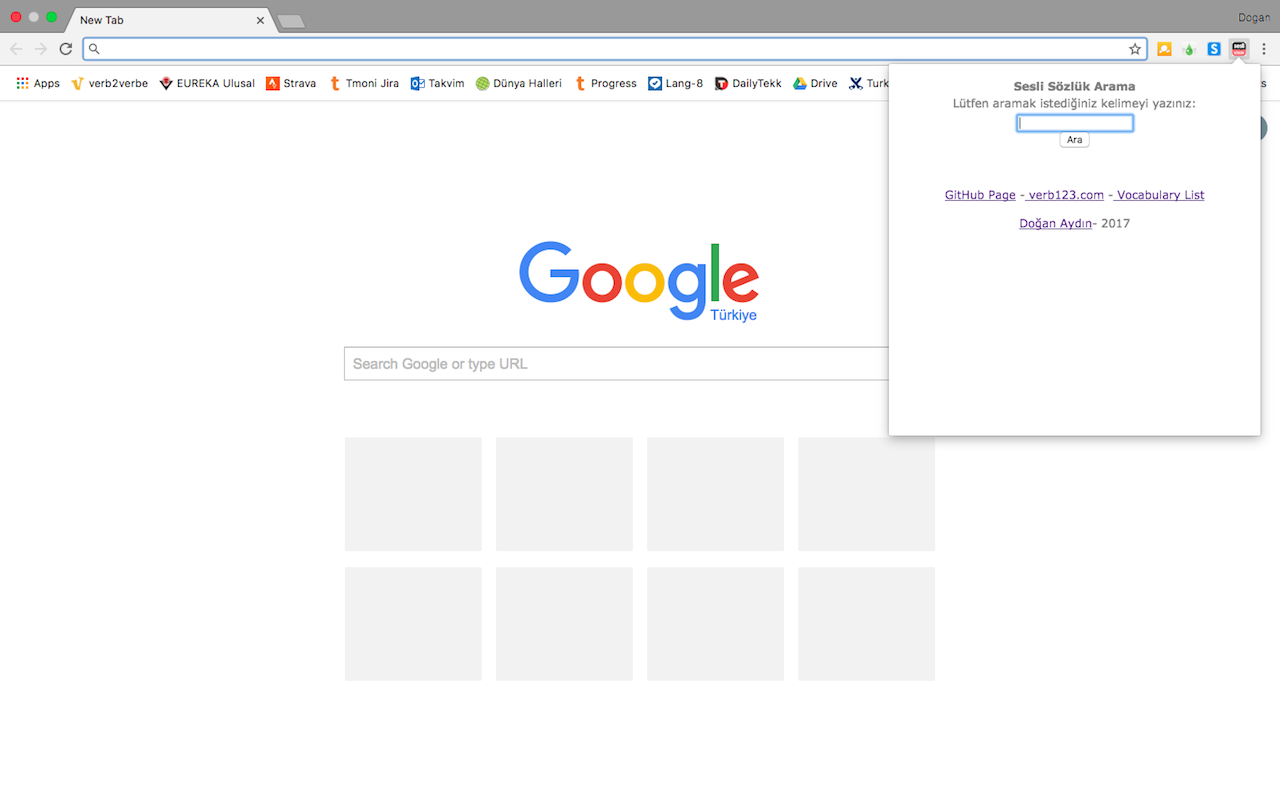Click the first most-visited tile in top row
The height and width of the screenshot is (800, 1280).
413,494
